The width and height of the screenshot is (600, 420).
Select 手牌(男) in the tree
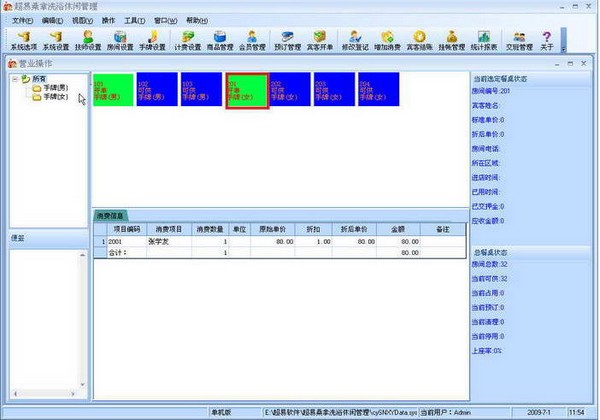[55, 88]
